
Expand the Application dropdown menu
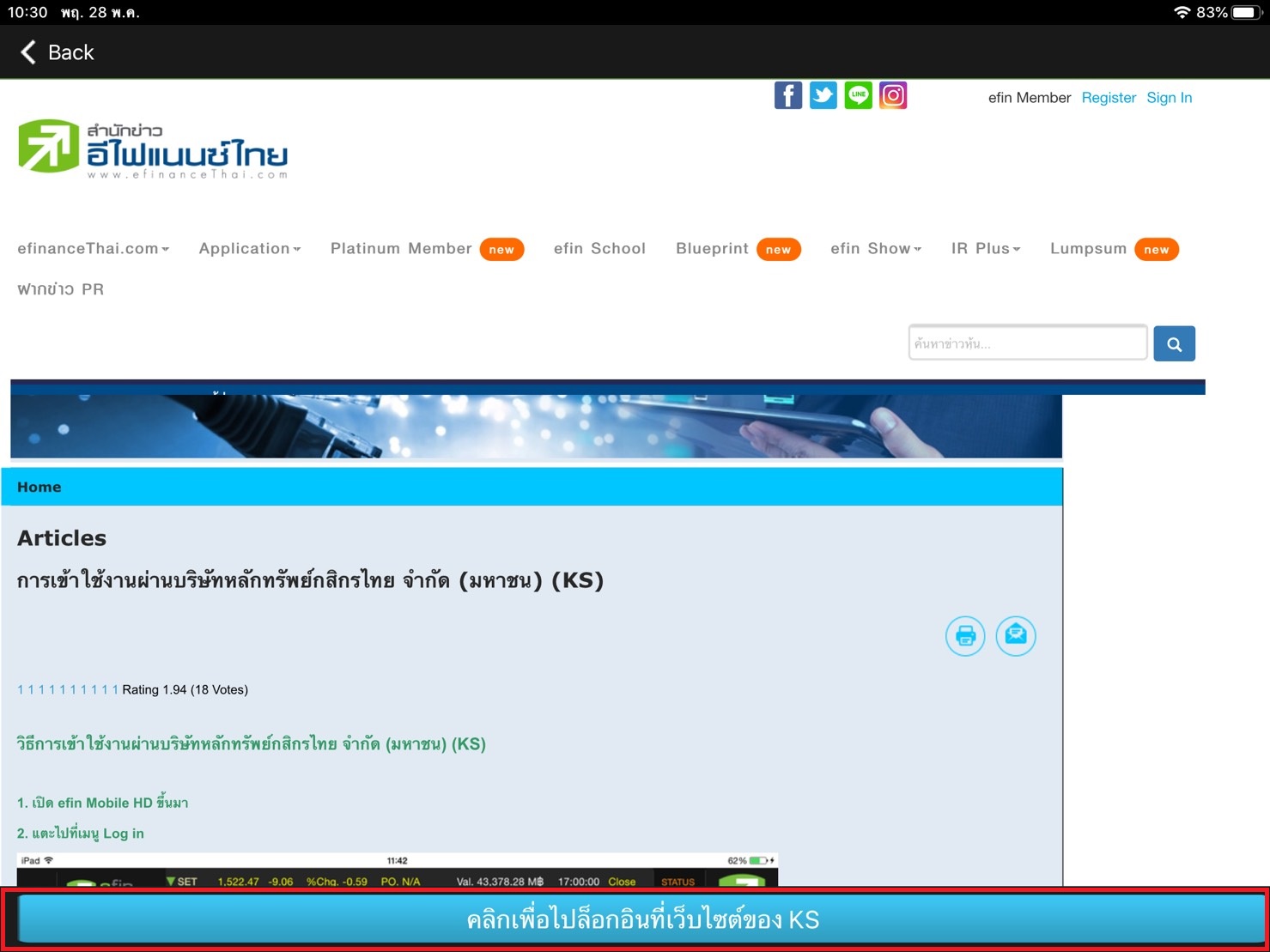[x=250, y=249]
